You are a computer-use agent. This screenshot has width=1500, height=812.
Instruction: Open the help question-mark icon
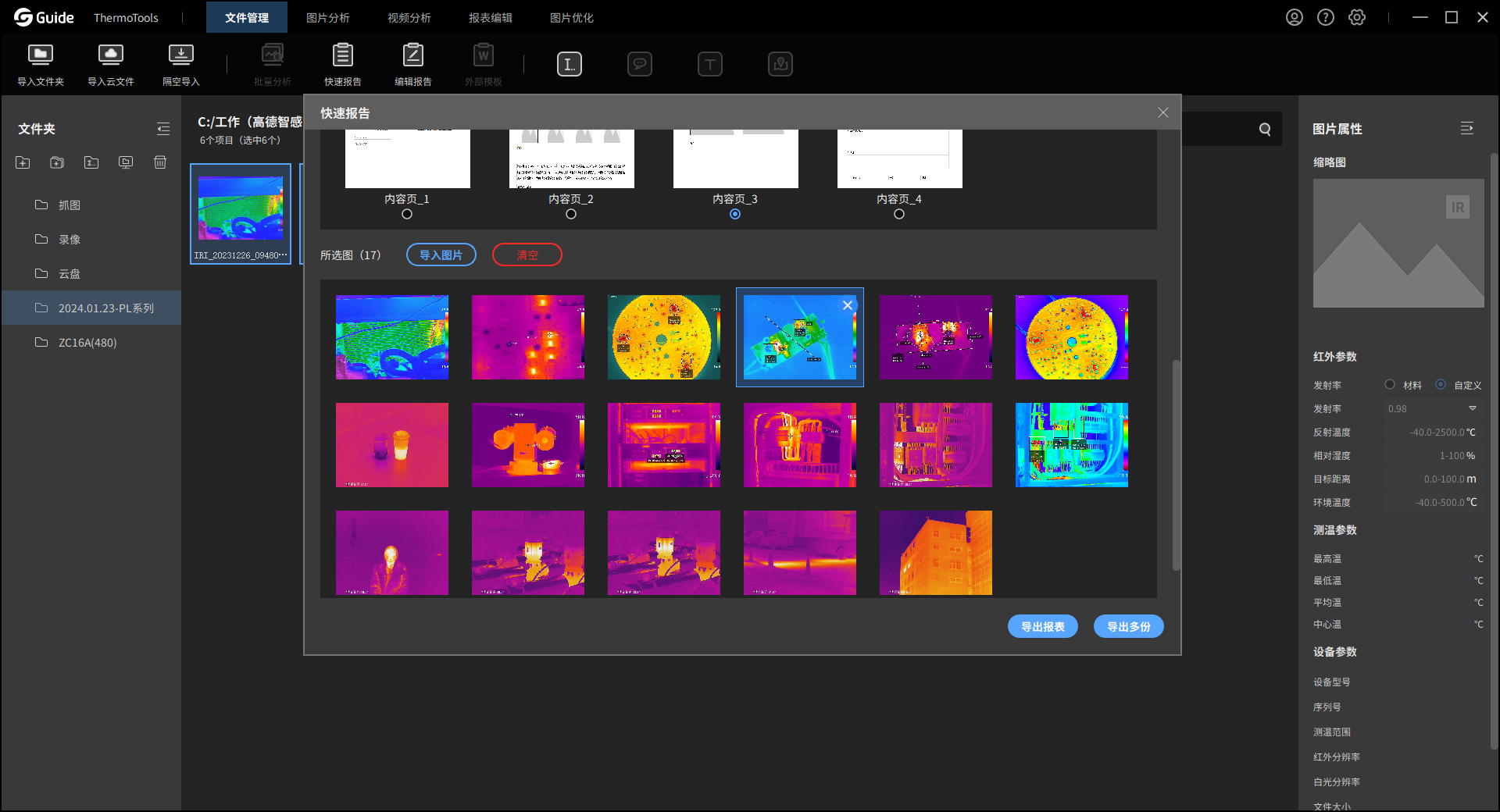[x=1326, y=17]
